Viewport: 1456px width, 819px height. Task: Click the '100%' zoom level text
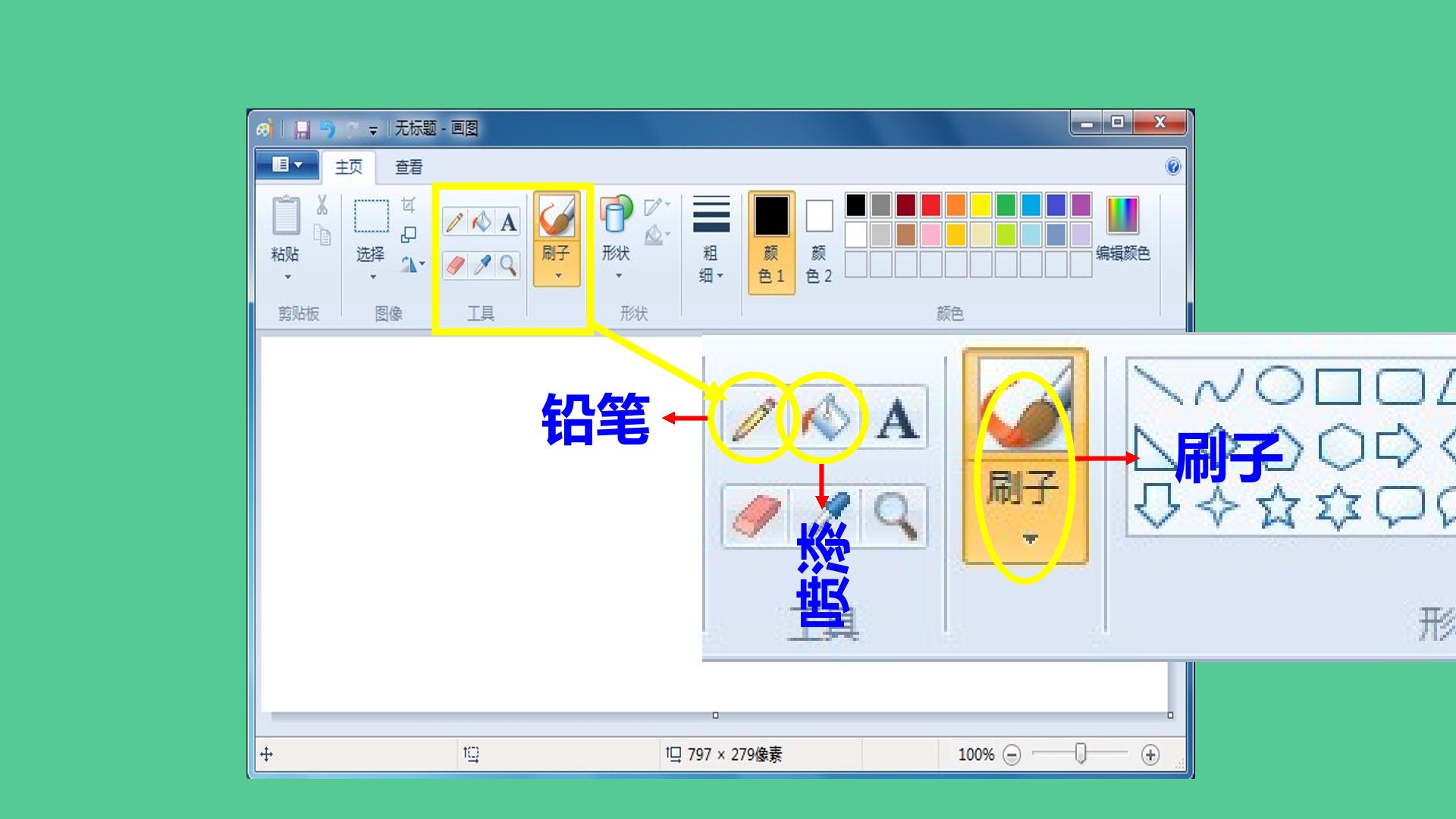pos(976,755)
